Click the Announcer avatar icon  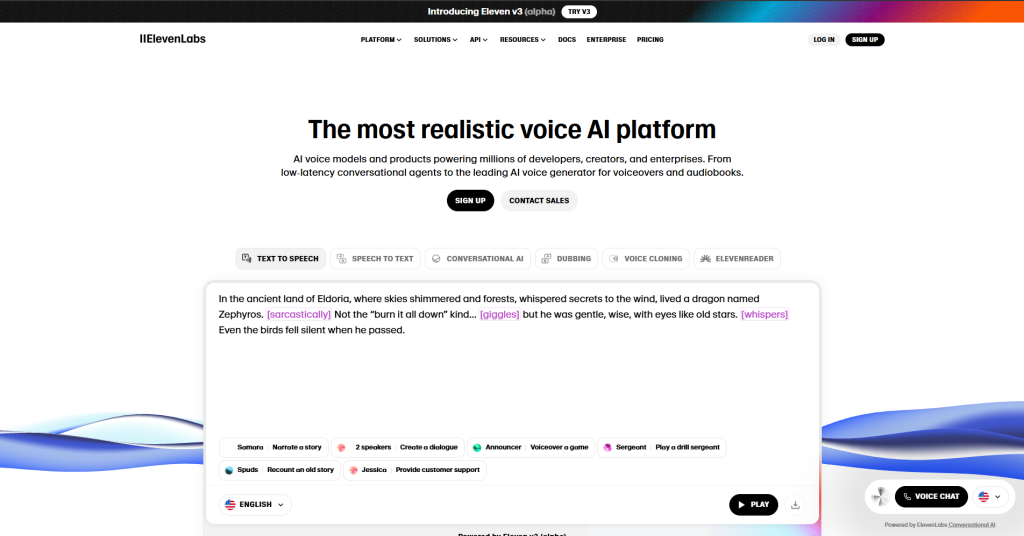tap(477, 448)
